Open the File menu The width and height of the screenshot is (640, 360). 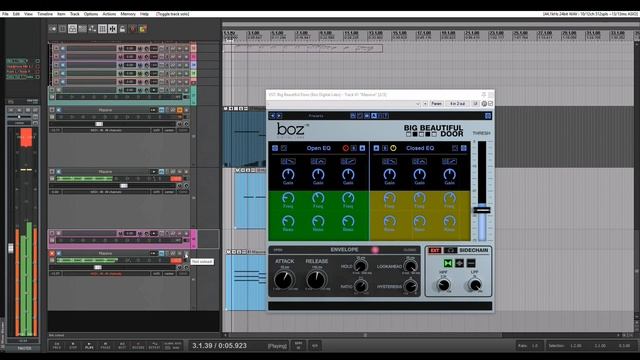click(x=5, y=14)
